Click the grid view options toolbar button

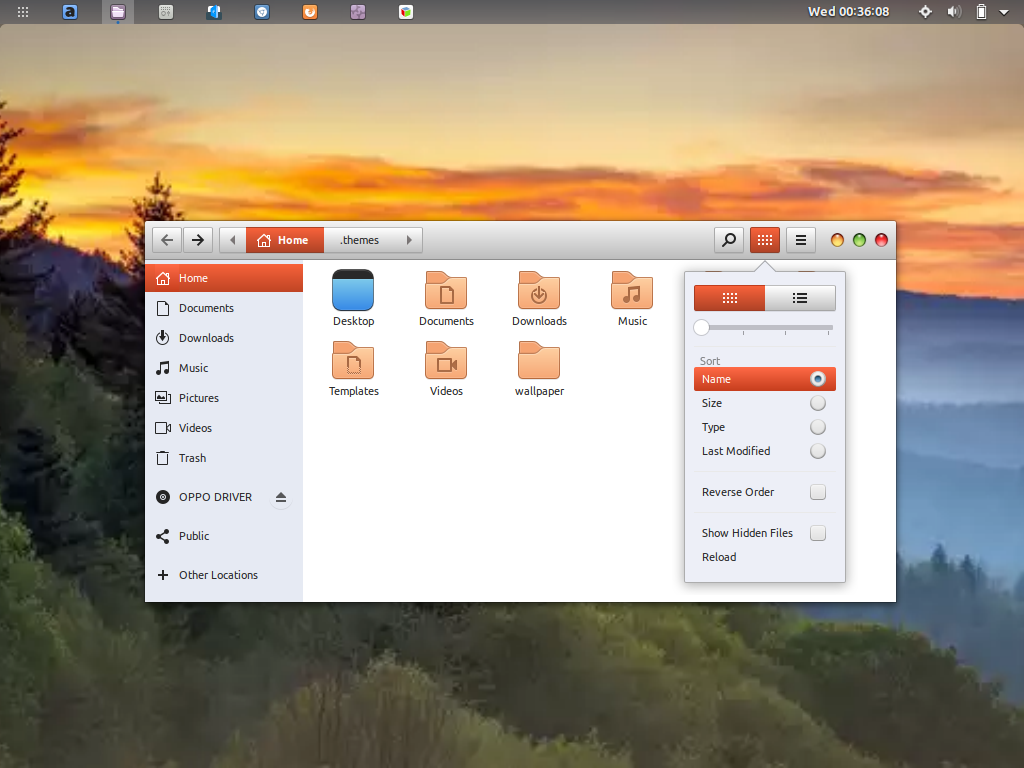tap(765, 240)
